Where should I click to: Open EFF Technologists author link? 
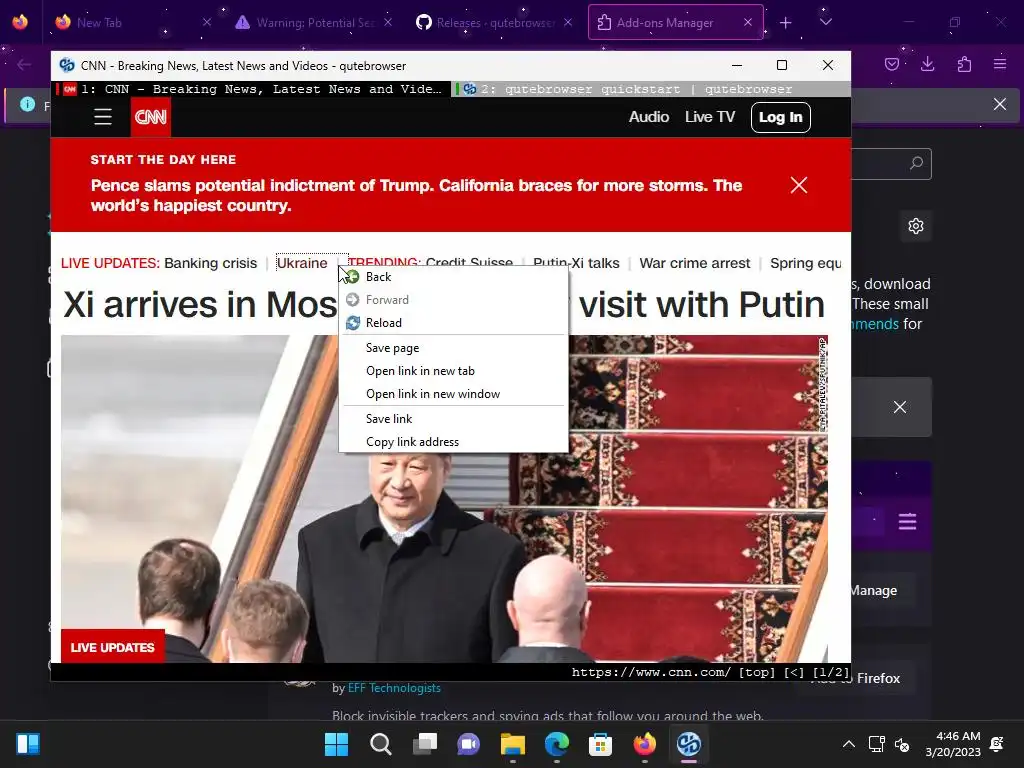pyautogui.click(x=394, y=688)
